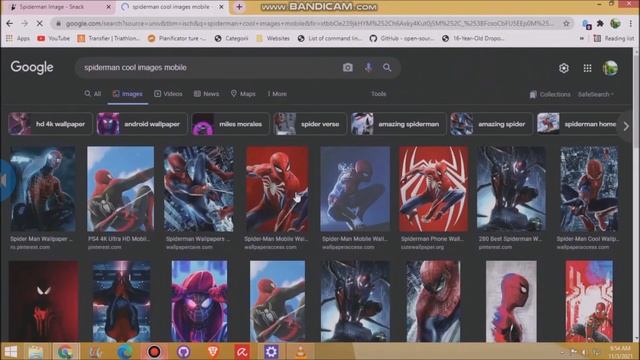Open the Reading list
Screen dimensions: 640x360
pyautogui.click(x=614, y=38)
